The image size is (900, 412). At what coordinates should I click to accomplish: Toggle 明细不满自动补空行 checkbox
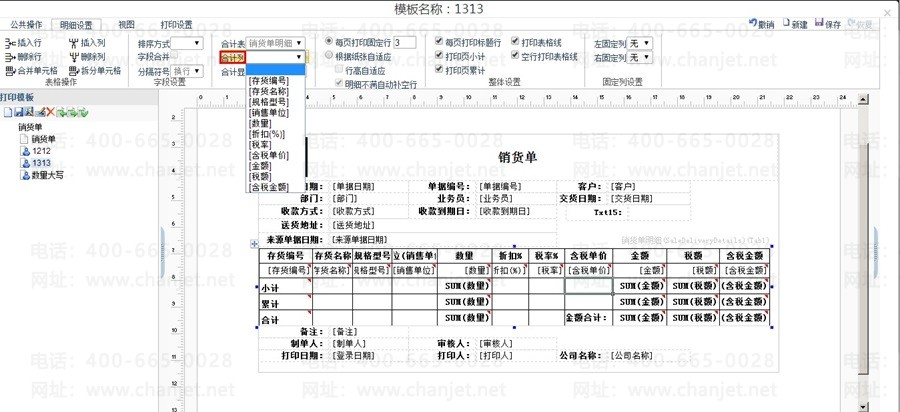tap(339, 83)
